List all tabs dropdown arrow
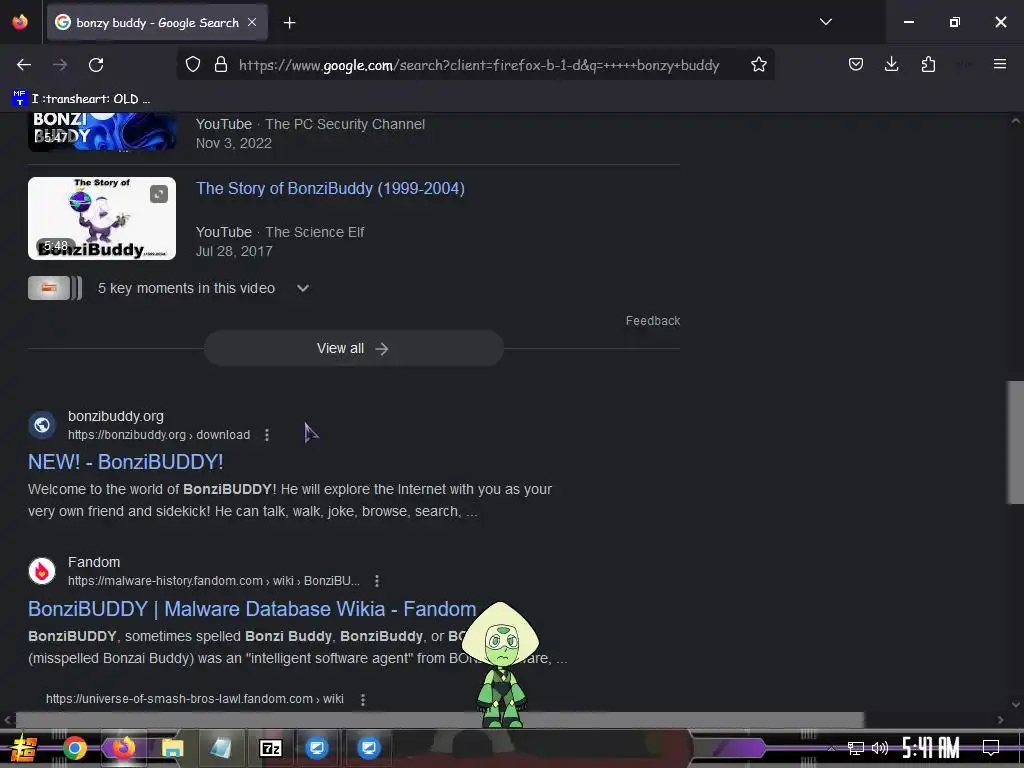Screen dimensions: 1024x768 tap(825, 22)
